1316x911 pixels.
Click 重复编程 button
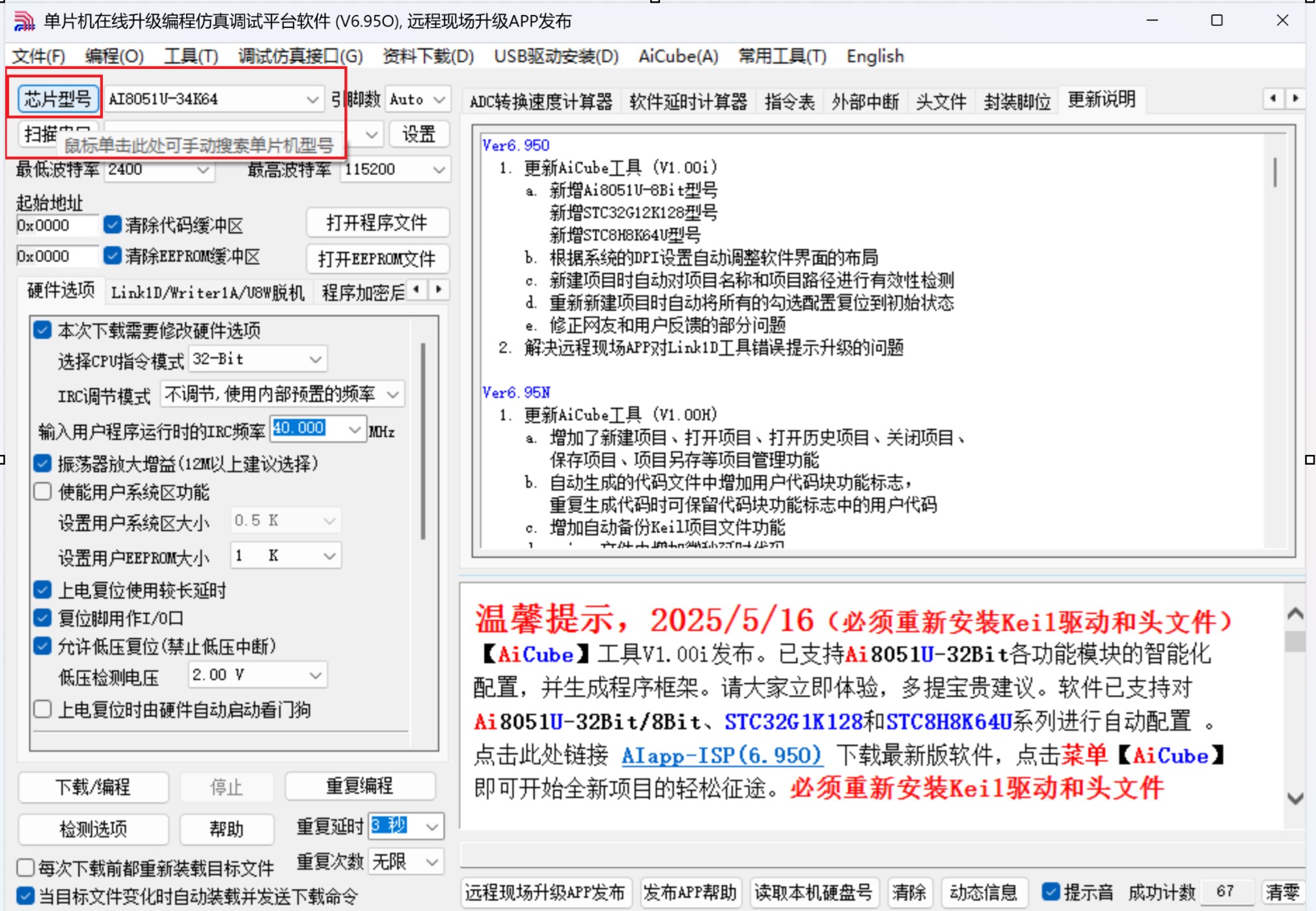point(359,786)
